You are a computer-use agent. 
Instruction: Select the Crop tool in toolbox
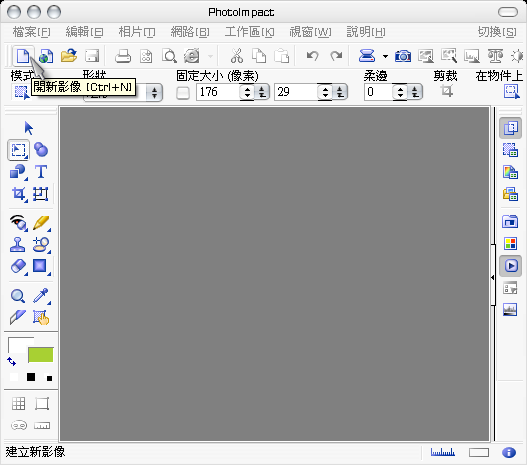coord(18,194)
